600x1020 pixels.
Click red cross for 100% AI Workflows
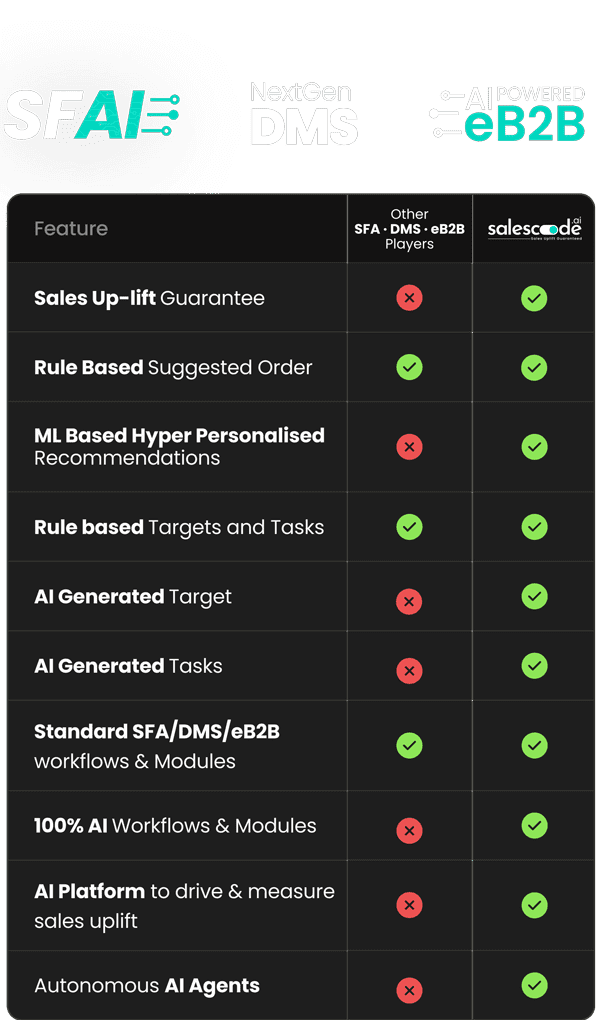[409, 829]
